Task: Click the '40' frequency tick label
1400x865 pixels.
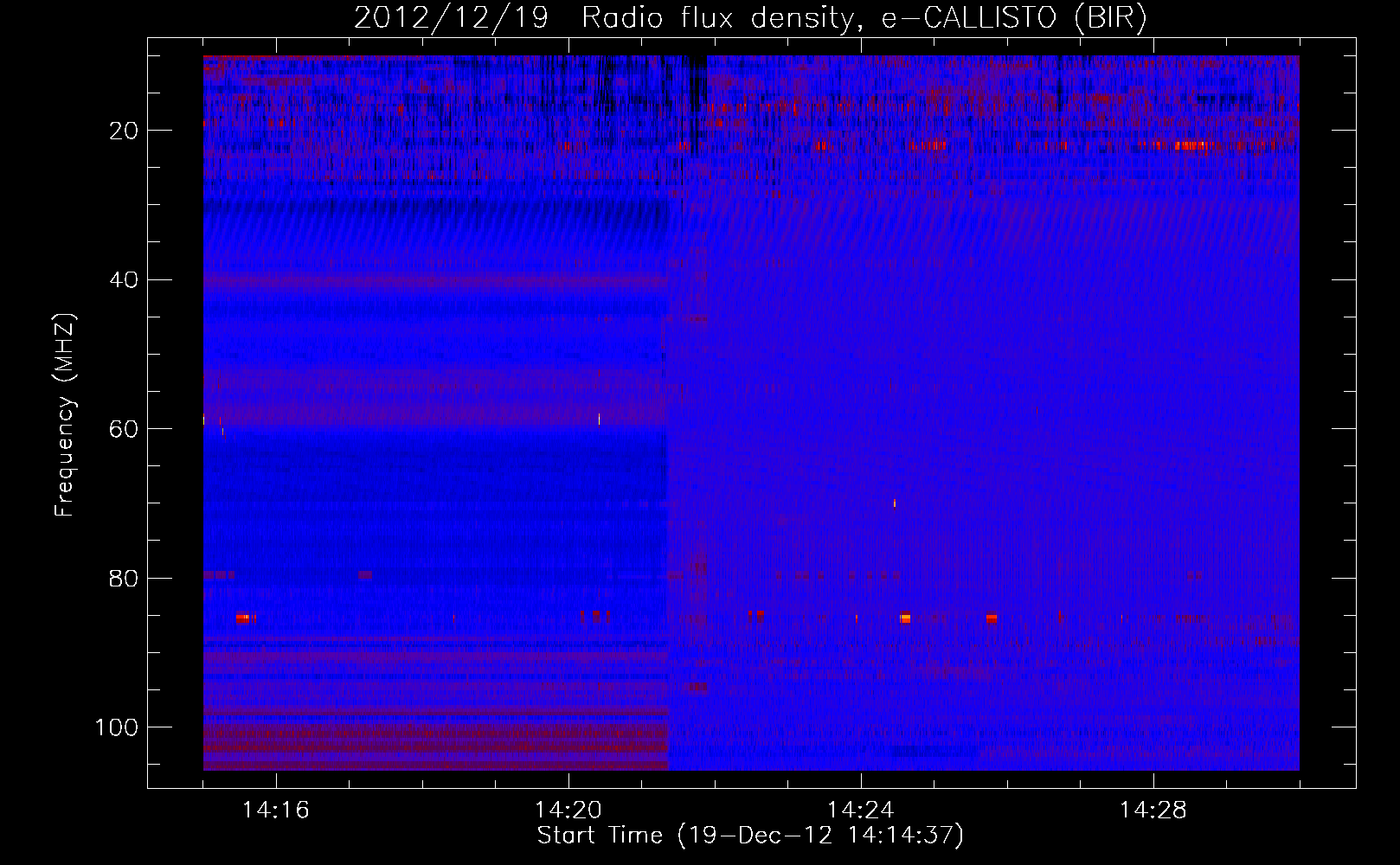Action: click(125, 280)
